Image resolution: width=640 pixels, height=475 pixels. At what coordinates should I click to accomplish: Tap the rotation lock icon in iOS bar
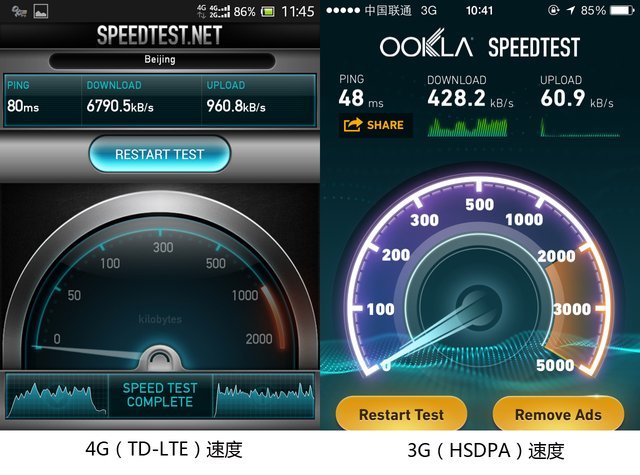[553, 10]
